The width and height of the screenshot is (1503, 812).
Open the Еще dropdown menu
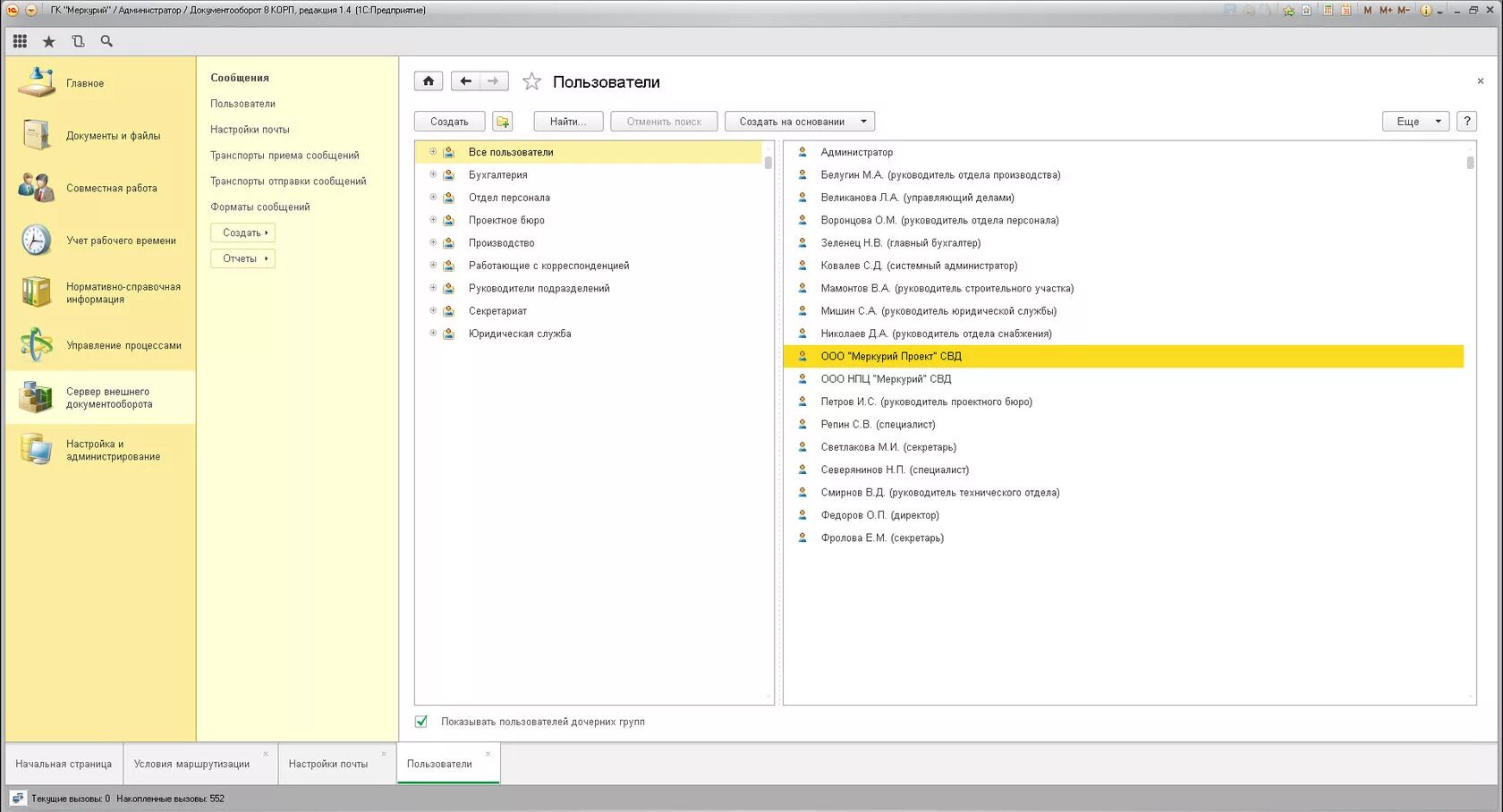(x=1415, y=122)
